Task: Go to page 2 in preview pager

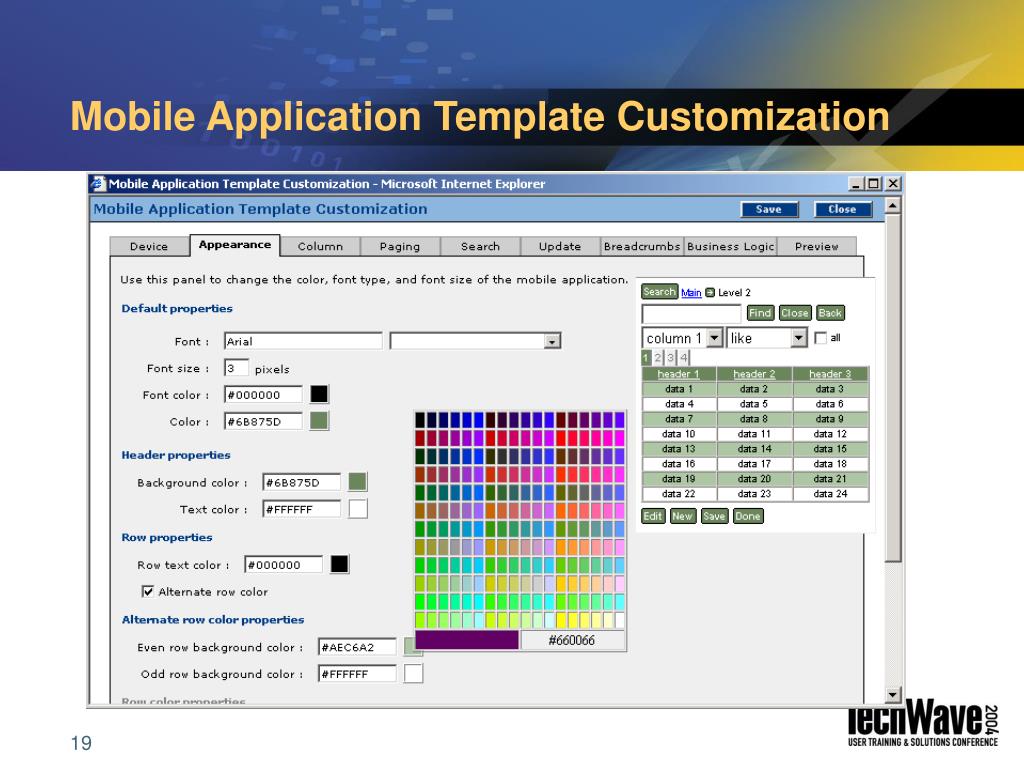Action: [x=658, y=357]
